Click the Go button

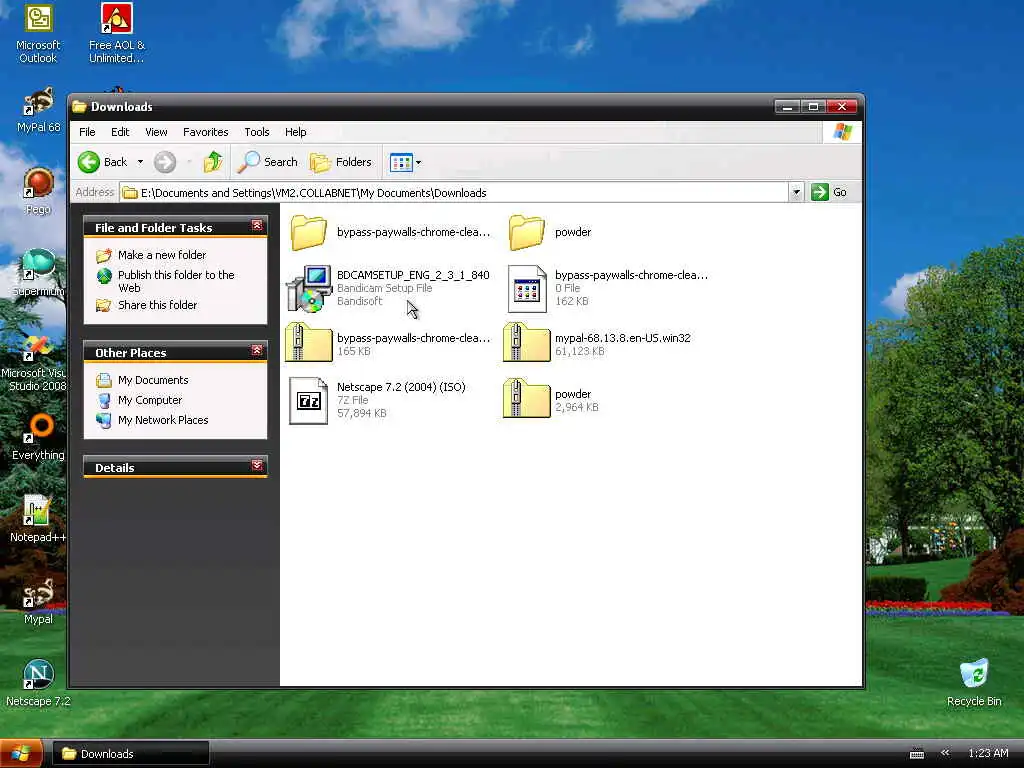[829, 192]
